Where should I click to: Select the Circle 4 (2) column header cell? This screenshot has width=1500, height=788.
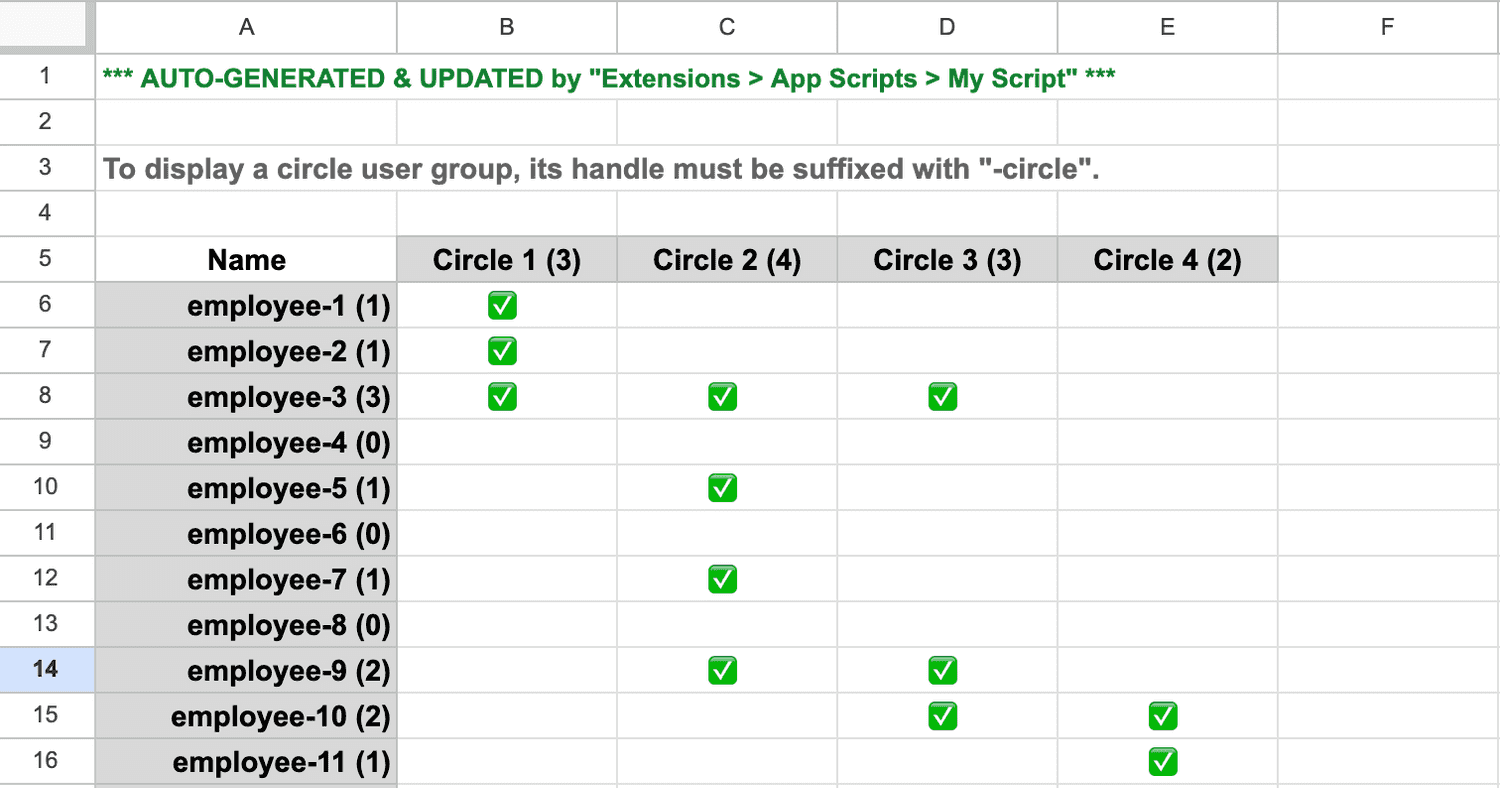(1166, 259)
